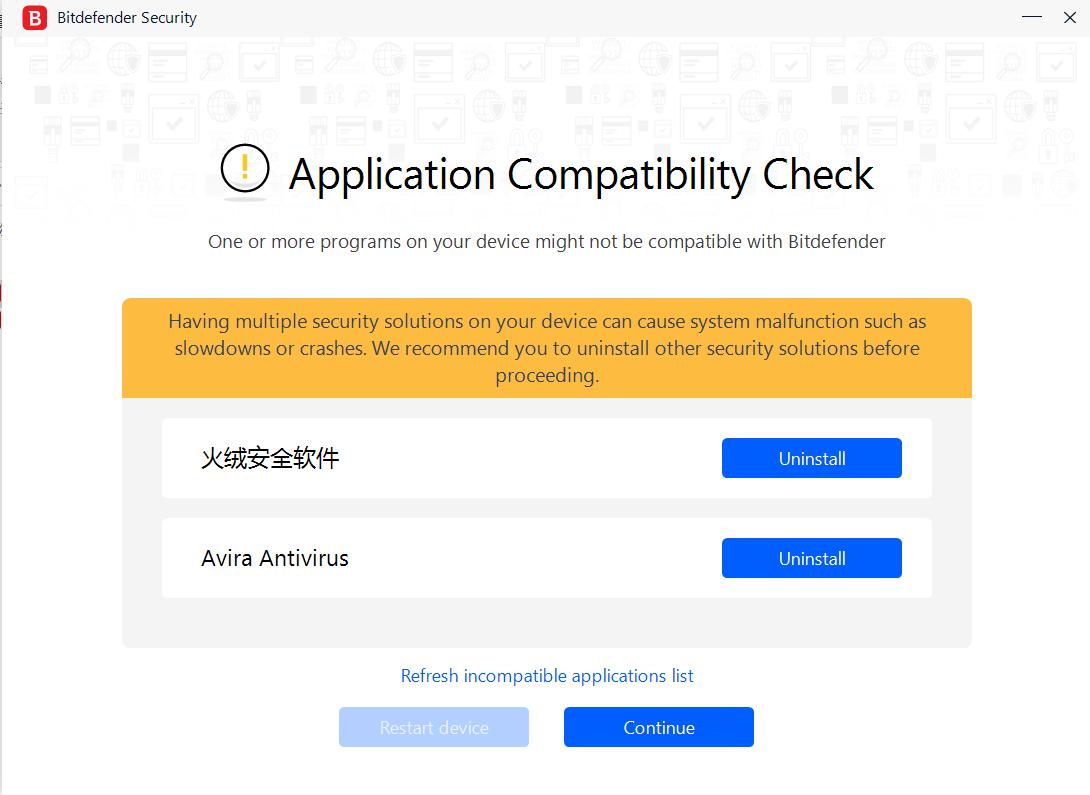Screen dimensions: 1090x795
Task: Click the Application Compatibility Check heading
Action: pyautogui.click(x=581, y=175)
